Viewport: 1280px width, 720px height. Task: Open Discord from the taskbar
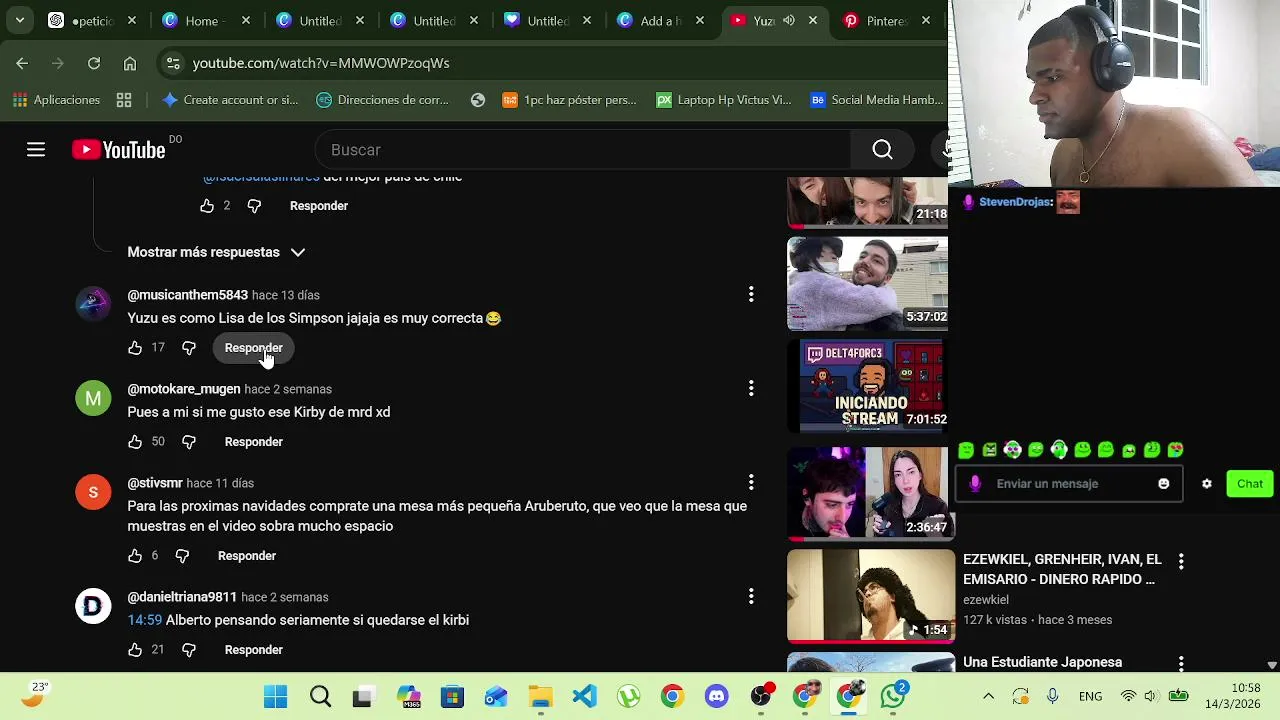716,696
